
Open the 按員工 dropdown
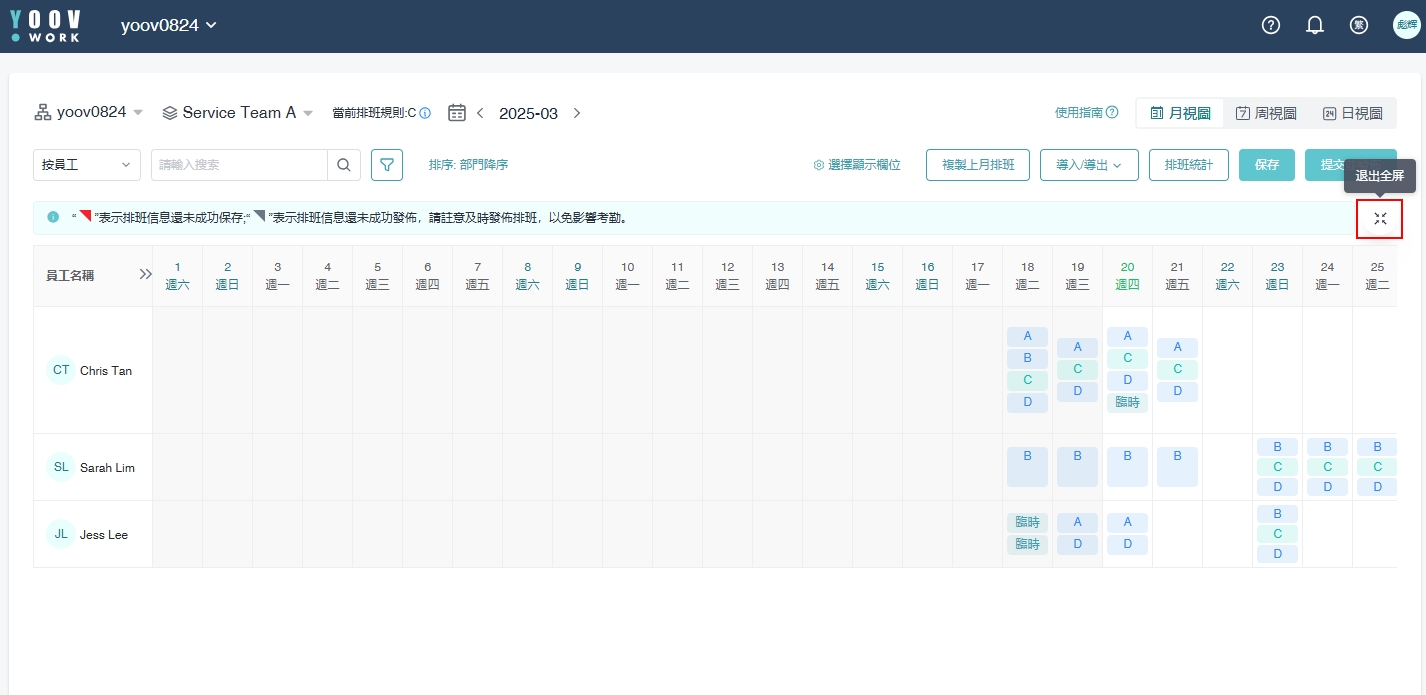[x=87, y=165]
